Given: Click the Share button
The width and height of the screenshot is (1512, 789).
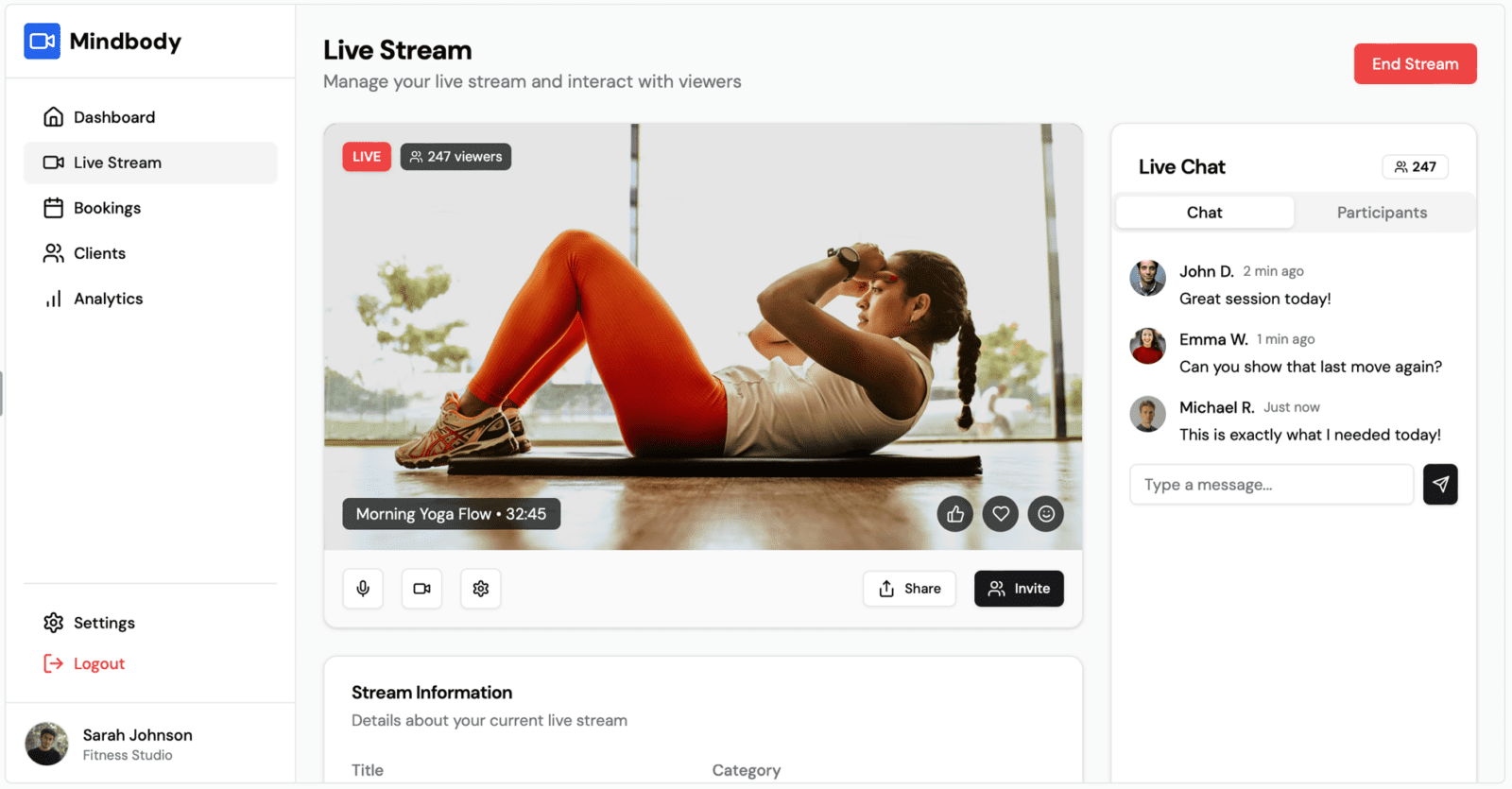Looking at the screenshot, I should pyautogui.click(x=909, y=589).
